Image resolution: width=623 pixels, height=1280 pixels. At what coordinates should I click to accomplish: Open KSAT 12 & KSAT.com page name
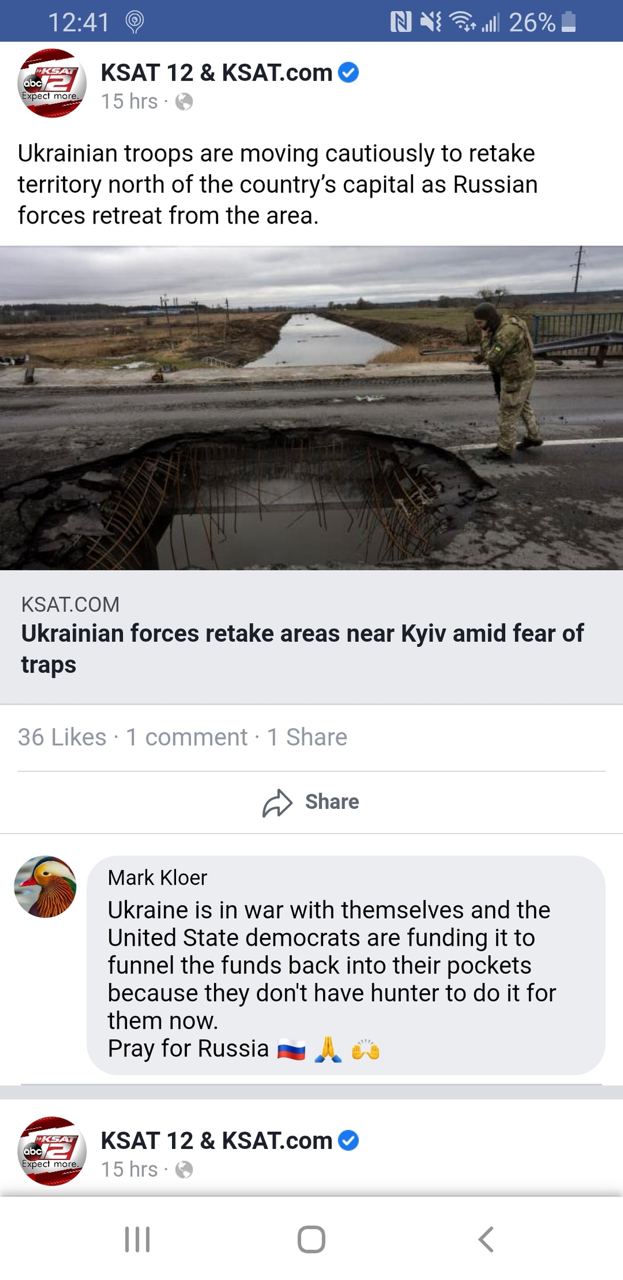216,72
